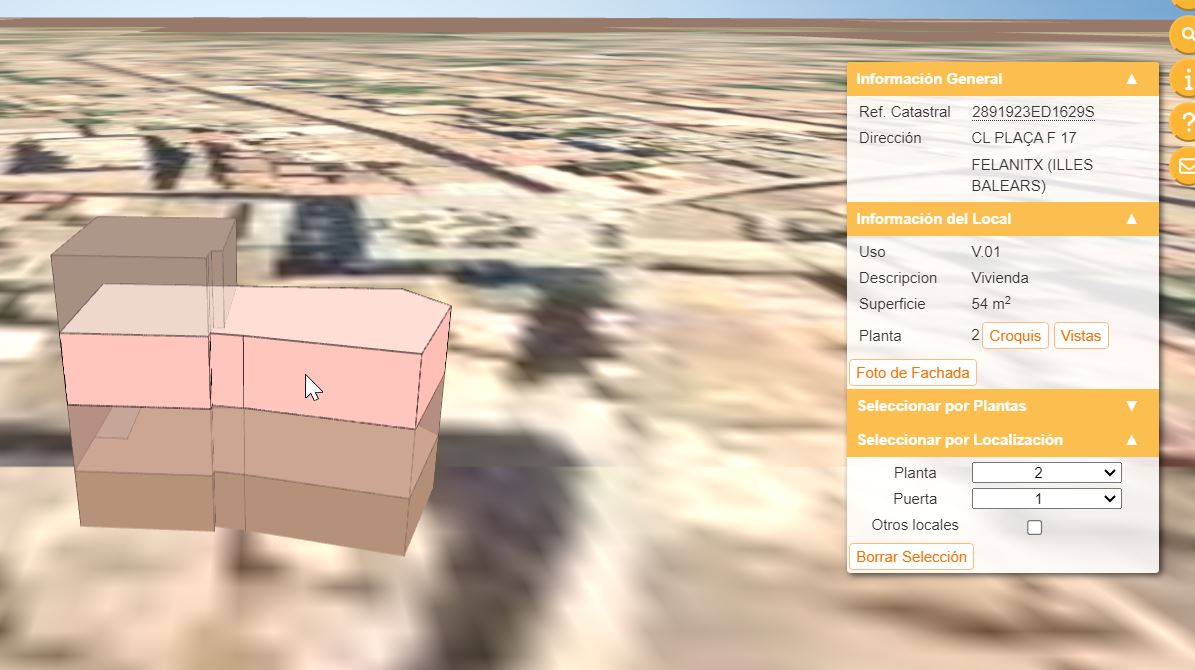Open cadastral reference 2891923ED1629S link
This screenshot has height=670, width=1195.
pos(1033,112)
